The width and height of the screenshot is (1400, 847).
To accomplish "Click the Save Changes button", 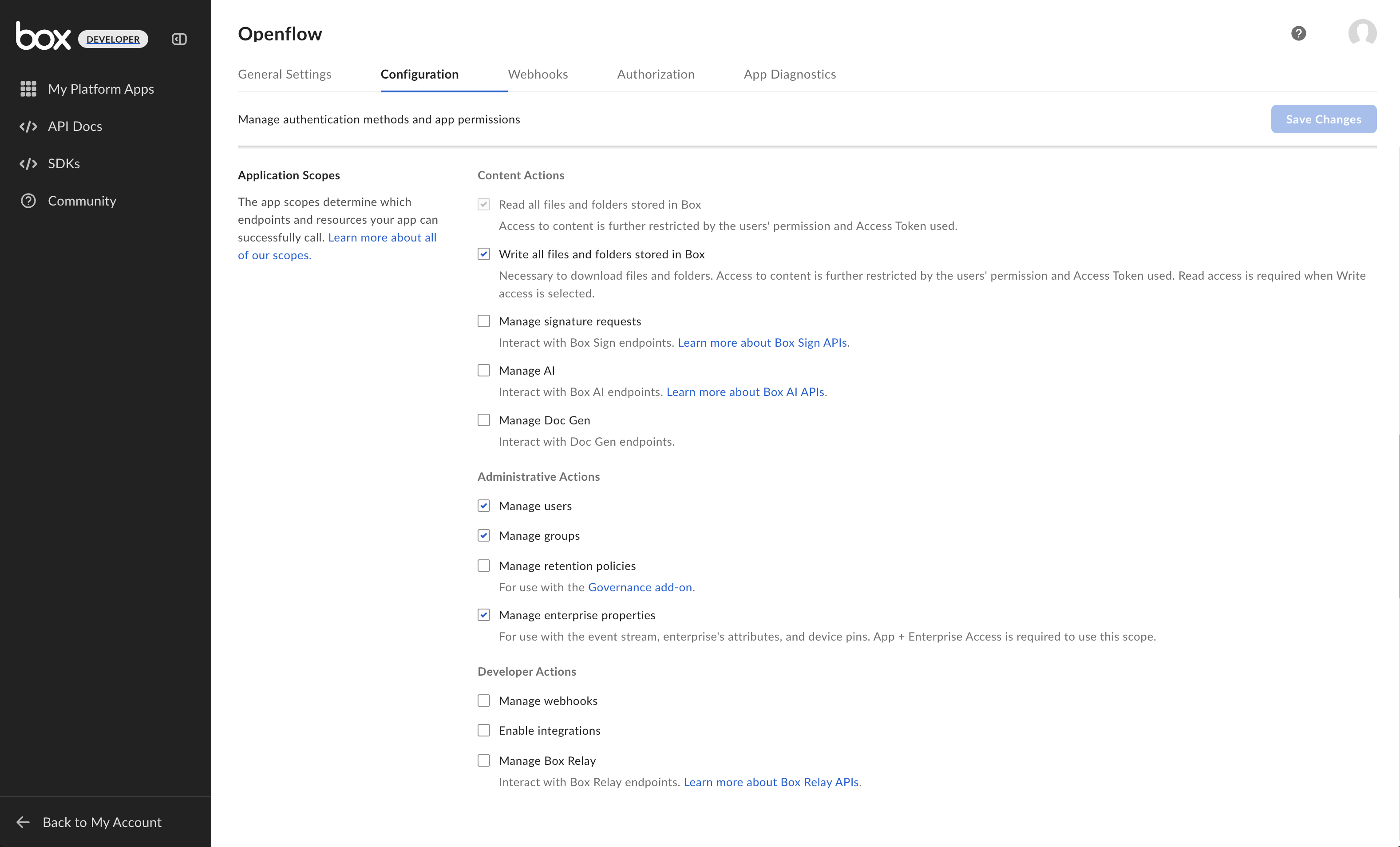I will coord(1323,119).
